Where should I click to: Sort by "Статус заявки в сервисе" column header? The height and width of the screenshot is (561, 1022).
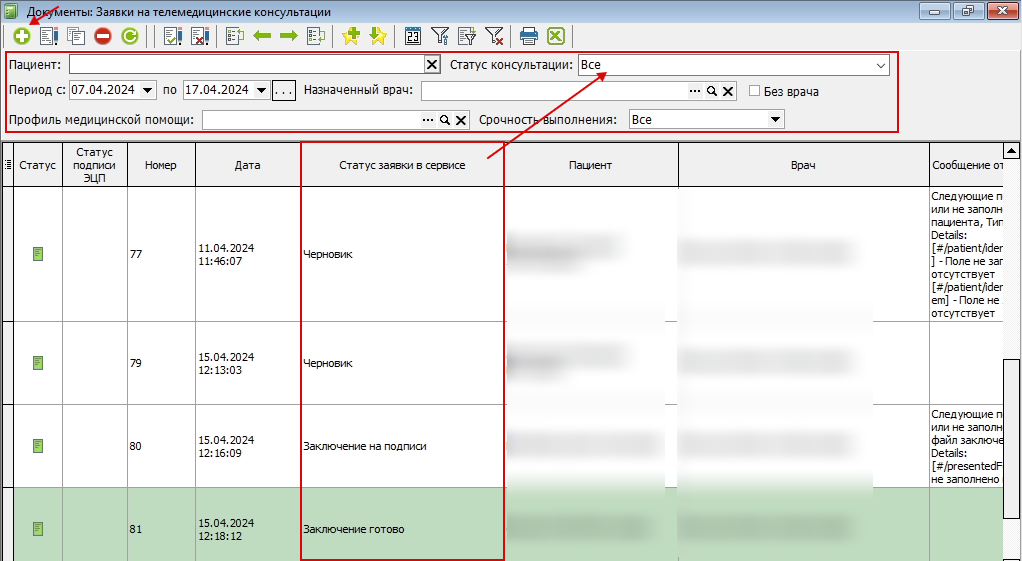[402, 165]
